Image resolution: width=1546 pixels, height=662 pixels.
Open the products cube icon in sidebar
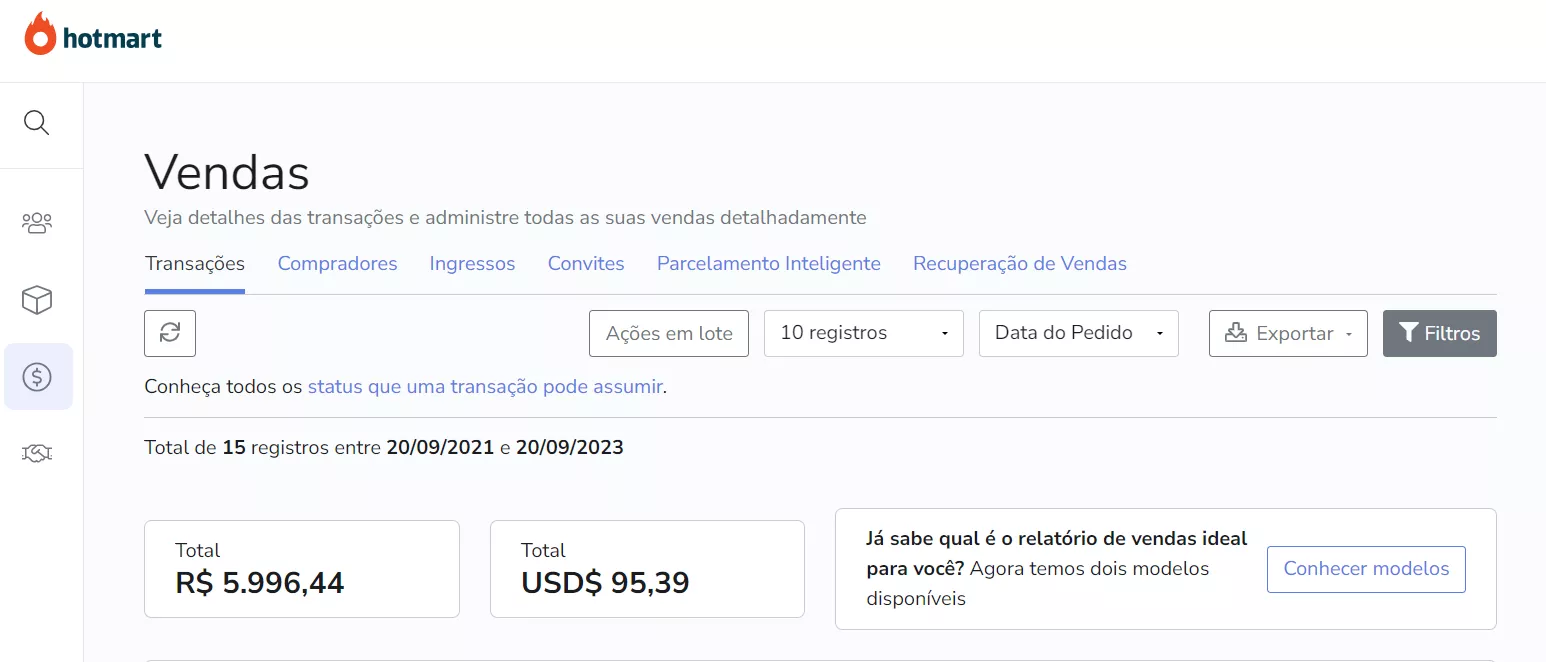[37, 300]
